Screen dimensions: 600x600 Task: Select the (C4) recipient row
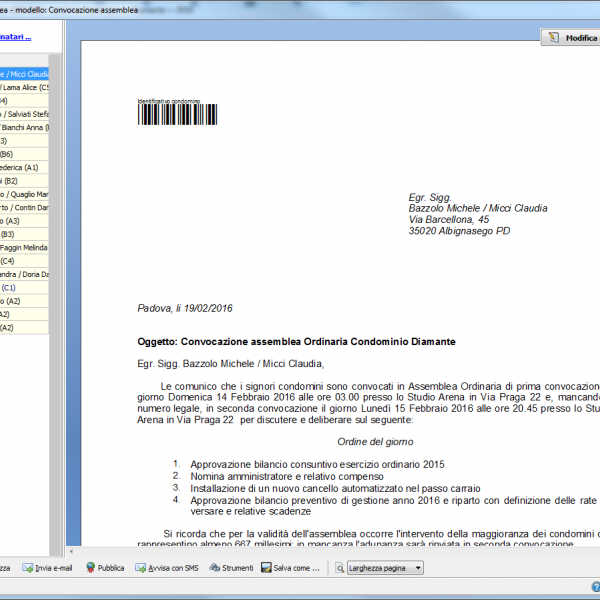24,261
